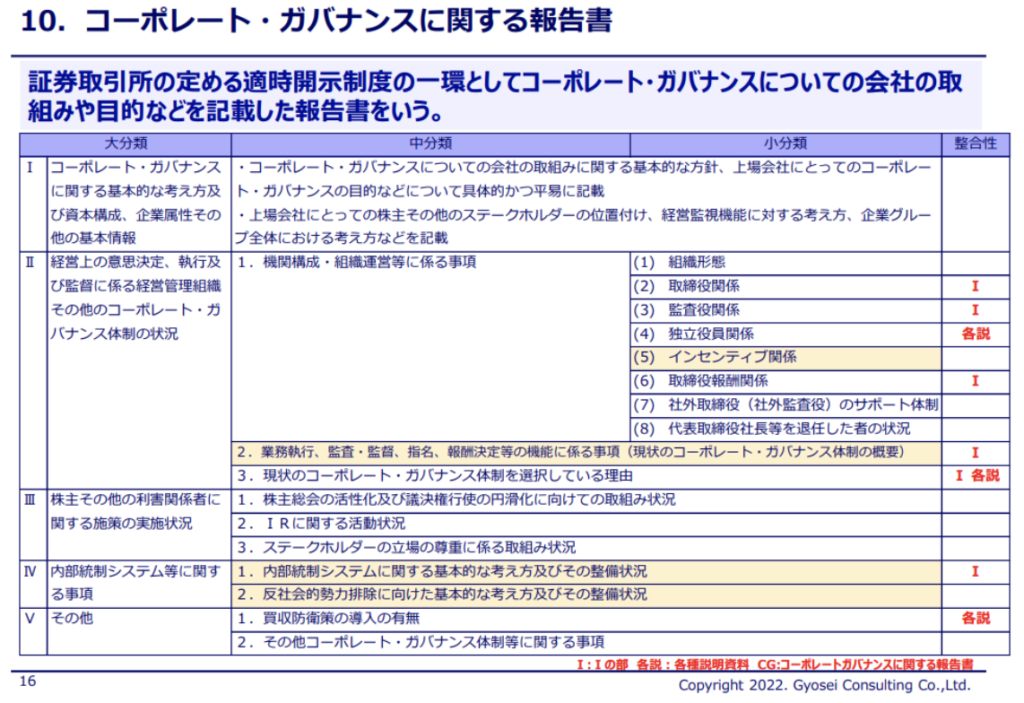
Task: Click the cell (2) 取締役関係
Action: (x=786, y=286)
